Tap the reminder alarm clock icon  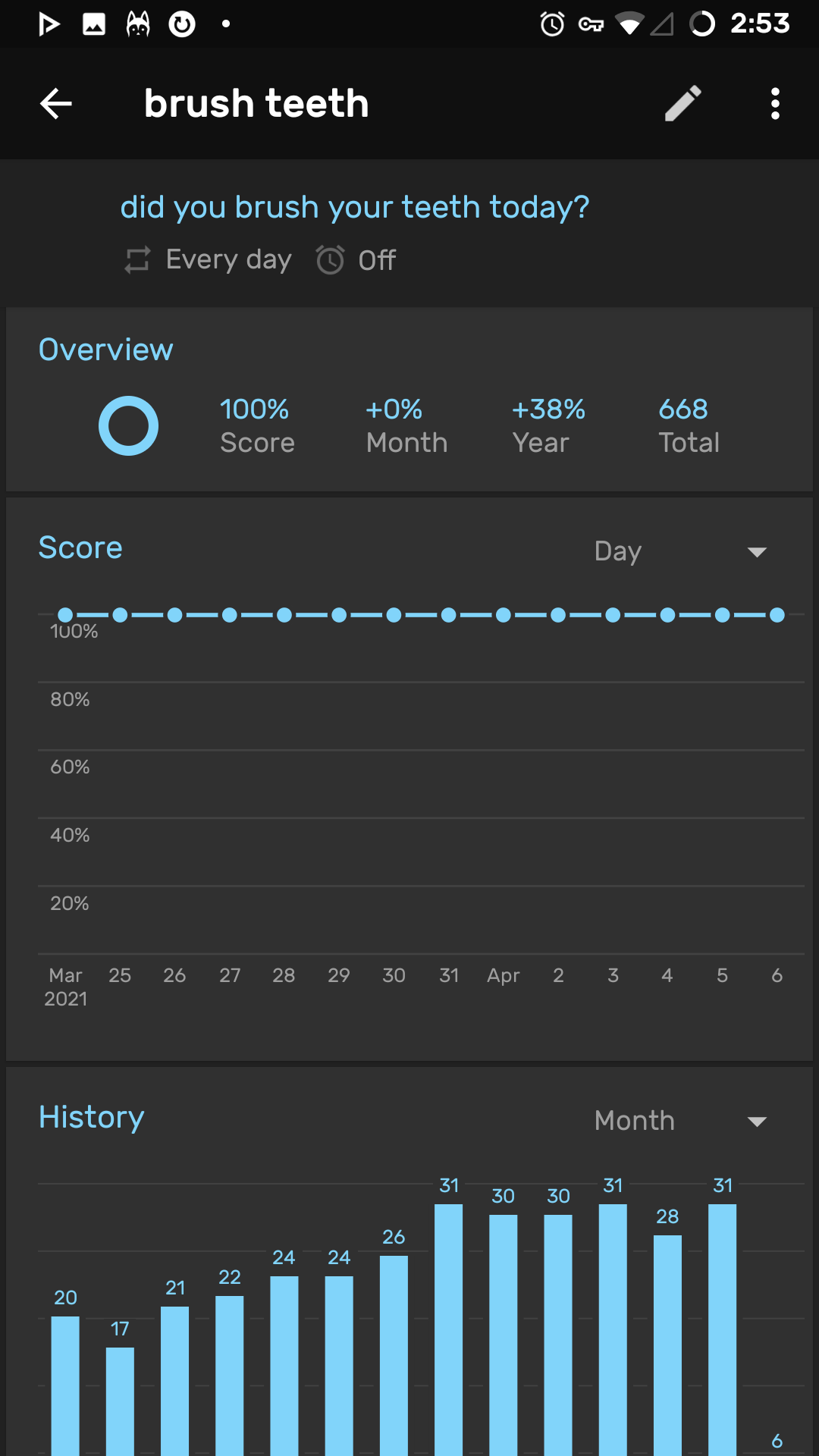[330, 260]
